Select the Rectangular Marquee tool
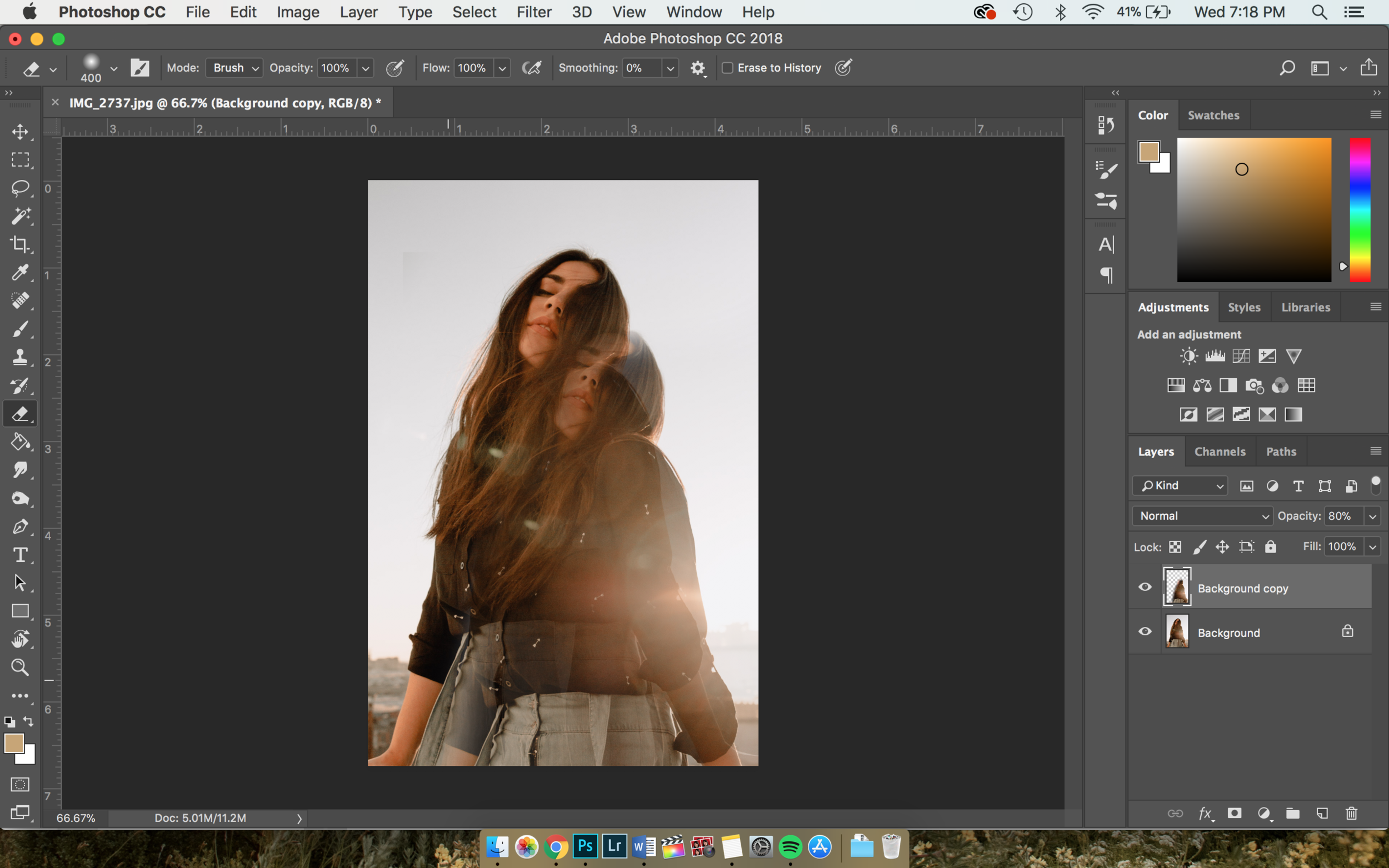1389x868 pixels. point(20,159)
